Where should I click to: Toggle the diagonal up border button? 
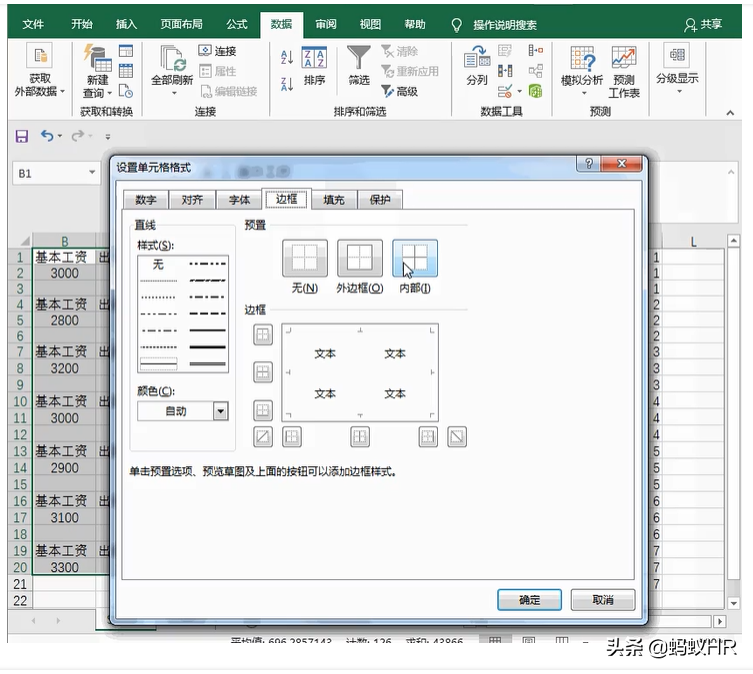point(263,436)
